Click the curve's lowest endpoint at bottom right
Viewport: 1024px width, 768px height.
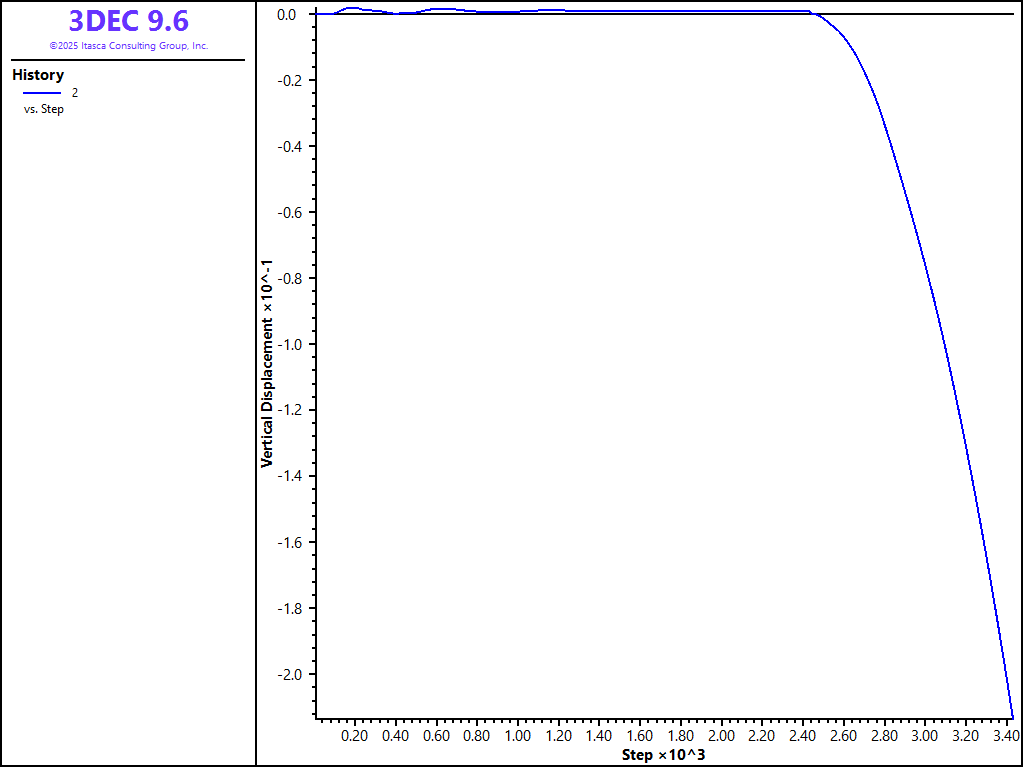(x=1012, y=716)
